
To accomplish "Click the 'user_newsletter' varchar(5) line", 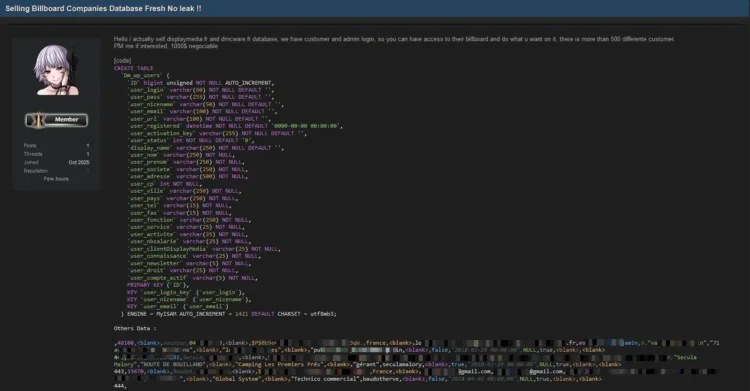I will (x=189, y=263).
